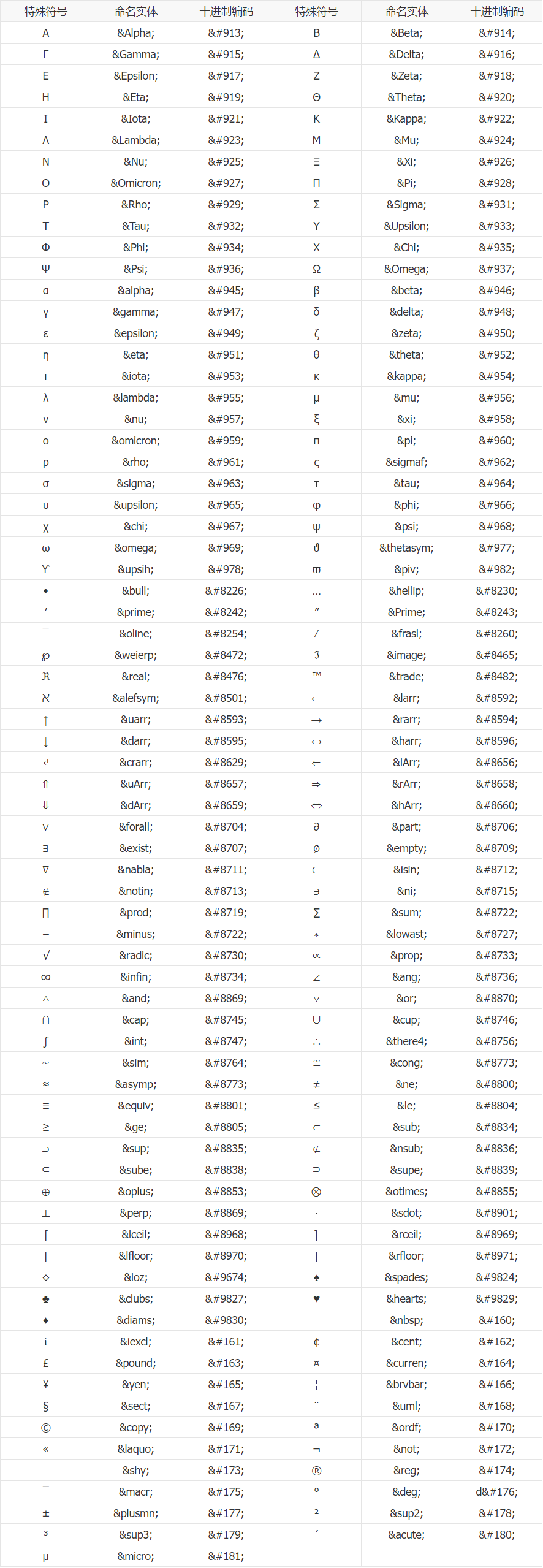This screenshot has width=543, height=1568.
Task: Select the &#8226; decimal code
Action: click(x=226, y=591)
